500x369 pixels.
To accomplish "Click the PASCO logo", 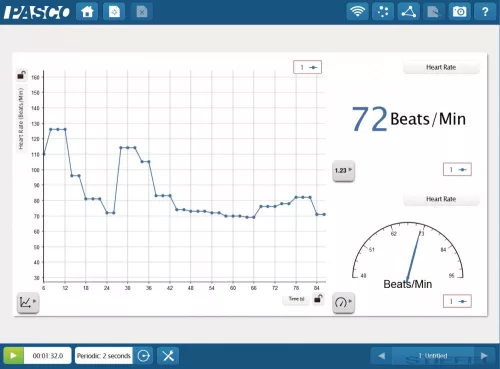I will pos(37,12).
